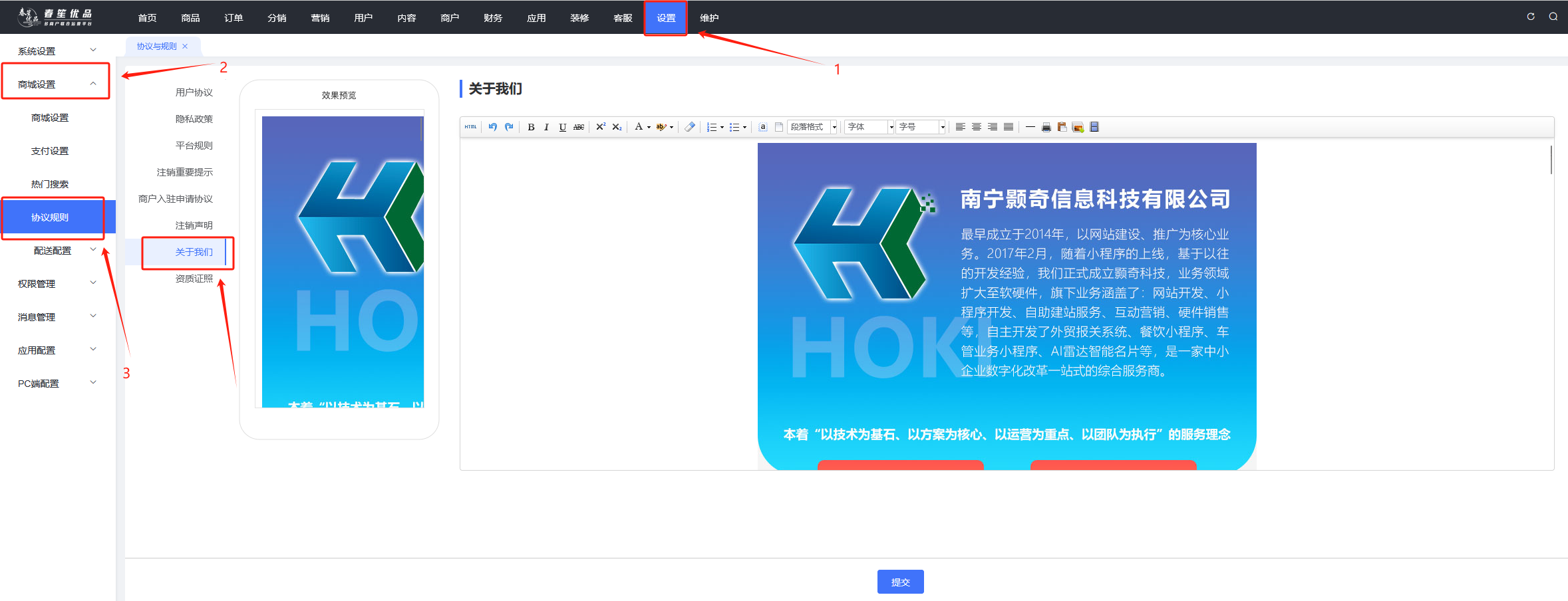This screenshot has width=1568, height=601.
Task: Open the 字号 font size dropdown
Action: coord(921,127)
